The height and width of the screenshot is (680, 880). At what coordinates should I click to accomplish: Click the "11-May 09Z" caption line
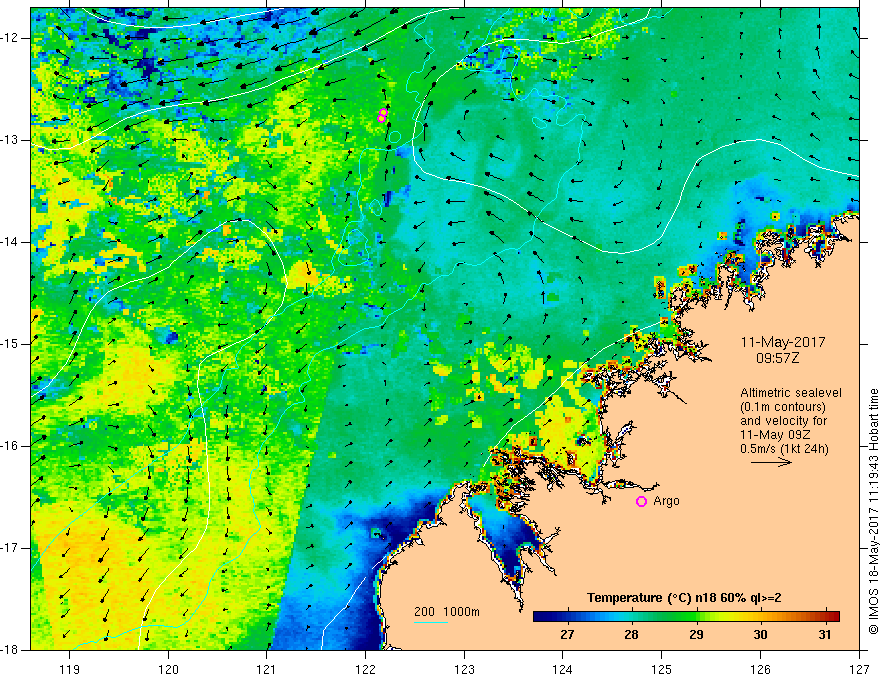(775, 435)
